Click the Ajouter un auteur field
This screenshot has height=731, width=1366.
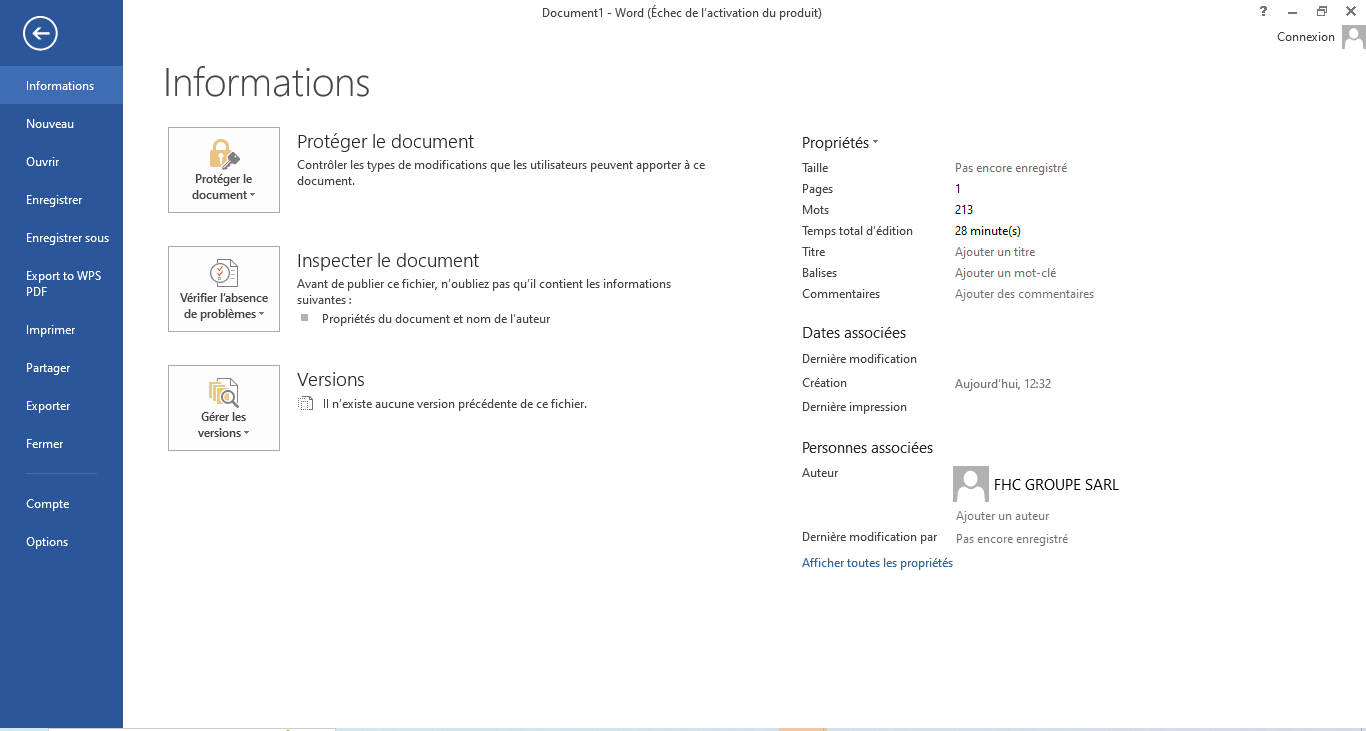click(x=1003, y=516)
